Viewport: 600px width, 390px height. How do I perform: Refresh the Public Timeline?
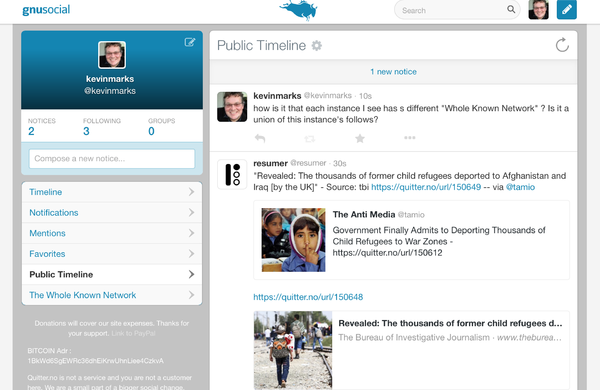pos(562,45)
